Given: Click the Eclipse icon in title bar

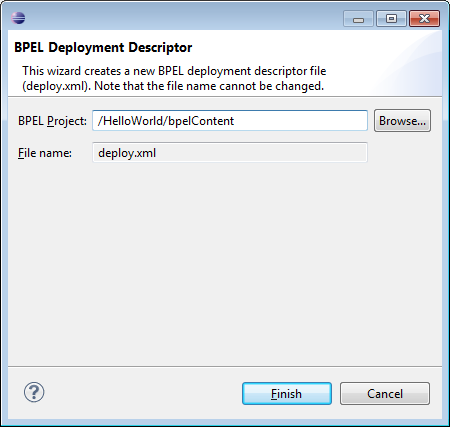Looking at the screenshot, I should click(x=18, y=18).
